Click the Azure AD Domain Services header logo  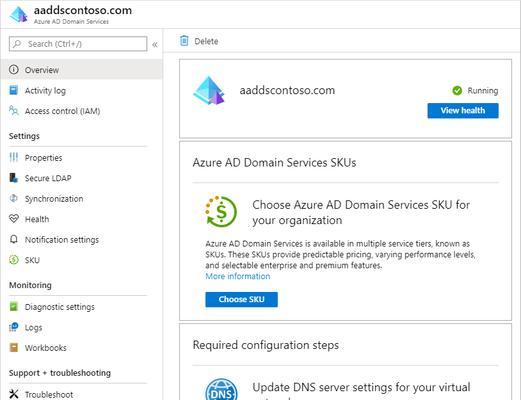[19, 15]
